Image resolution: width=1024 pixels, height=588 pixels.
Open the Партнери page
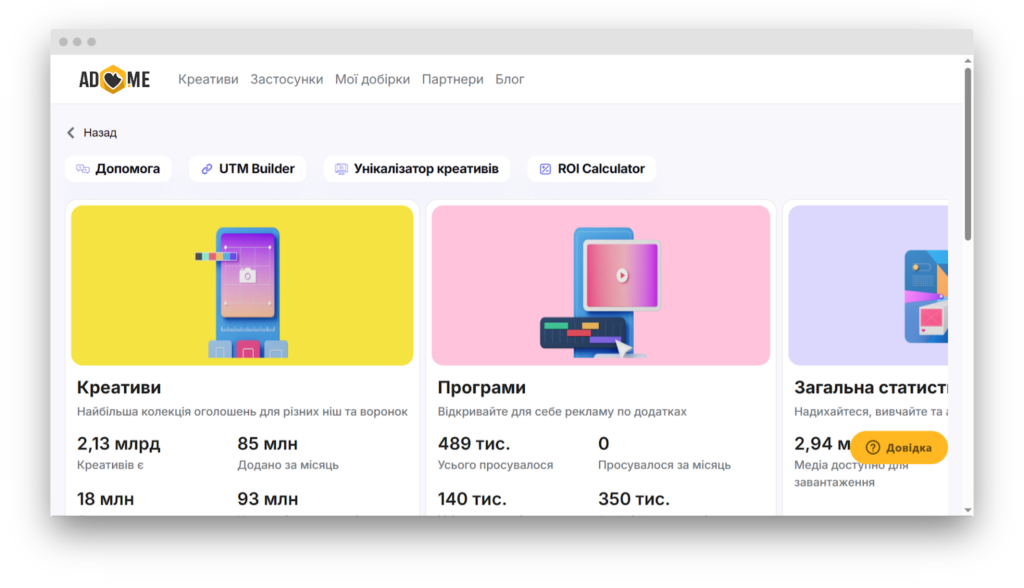click(x=452, y=79)
